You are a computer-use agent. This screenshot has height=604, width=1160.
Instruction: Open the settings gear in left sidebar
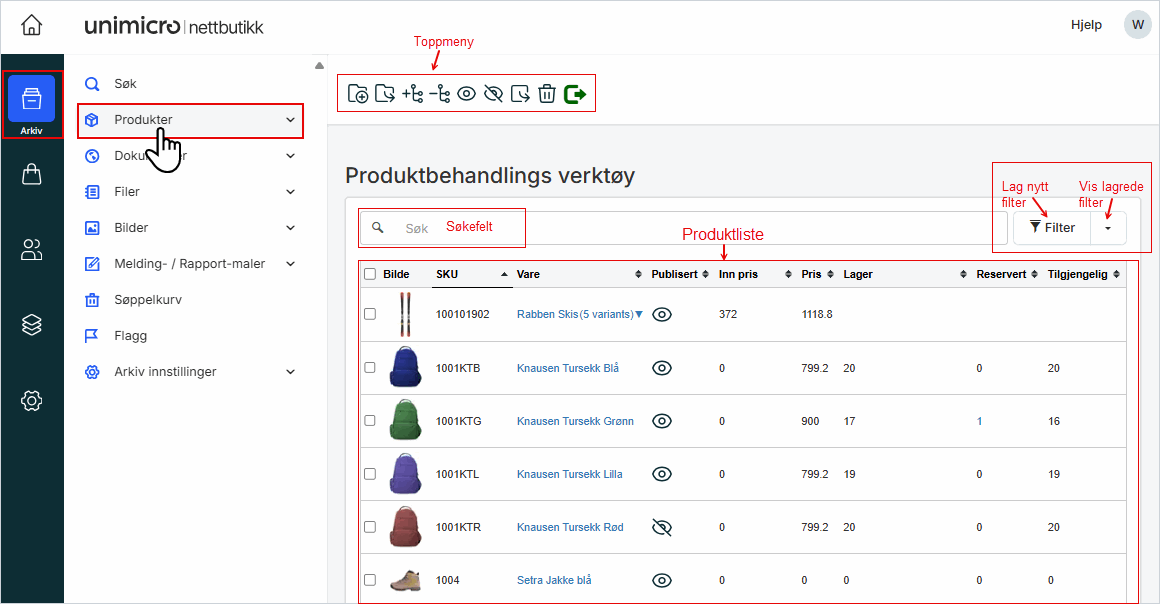point(31,401)
